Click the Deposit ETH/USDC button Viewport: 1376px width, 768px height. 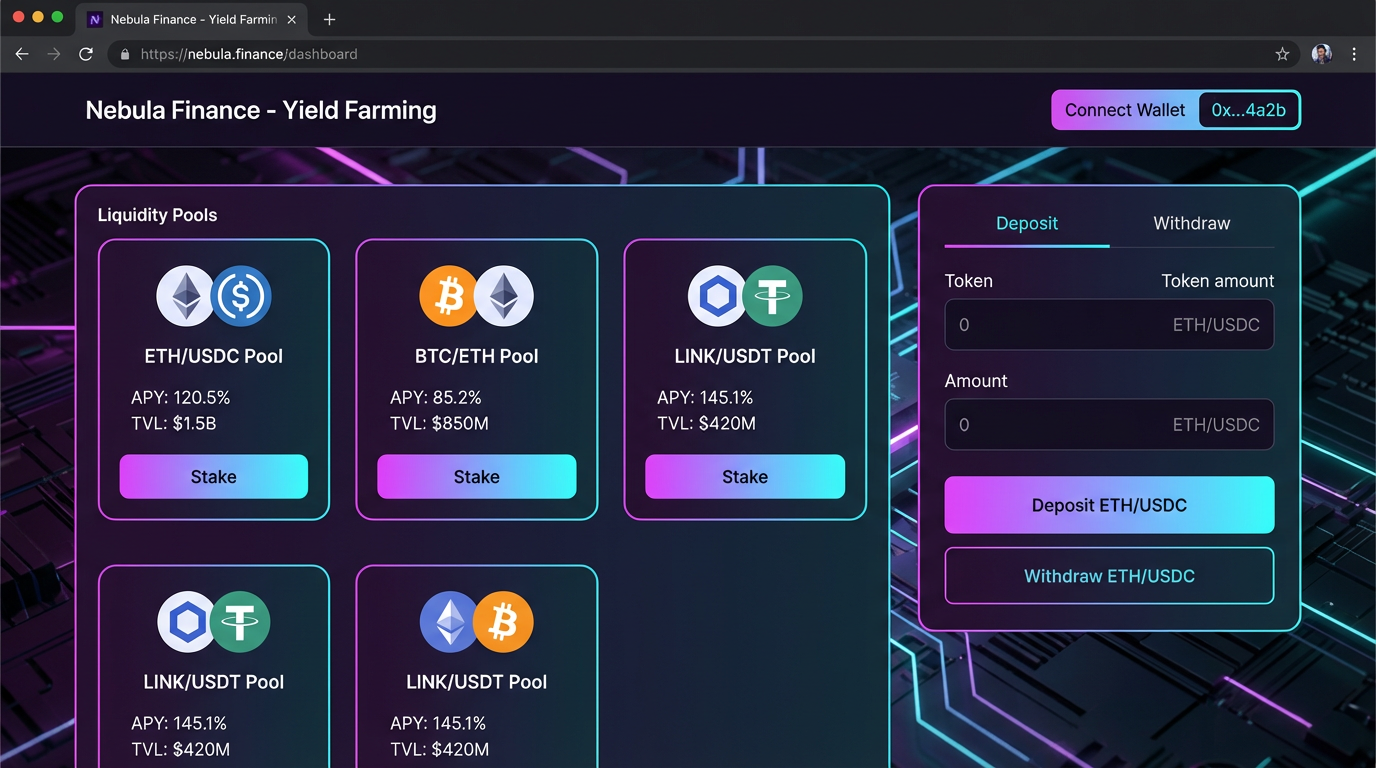pos(1108,505)
